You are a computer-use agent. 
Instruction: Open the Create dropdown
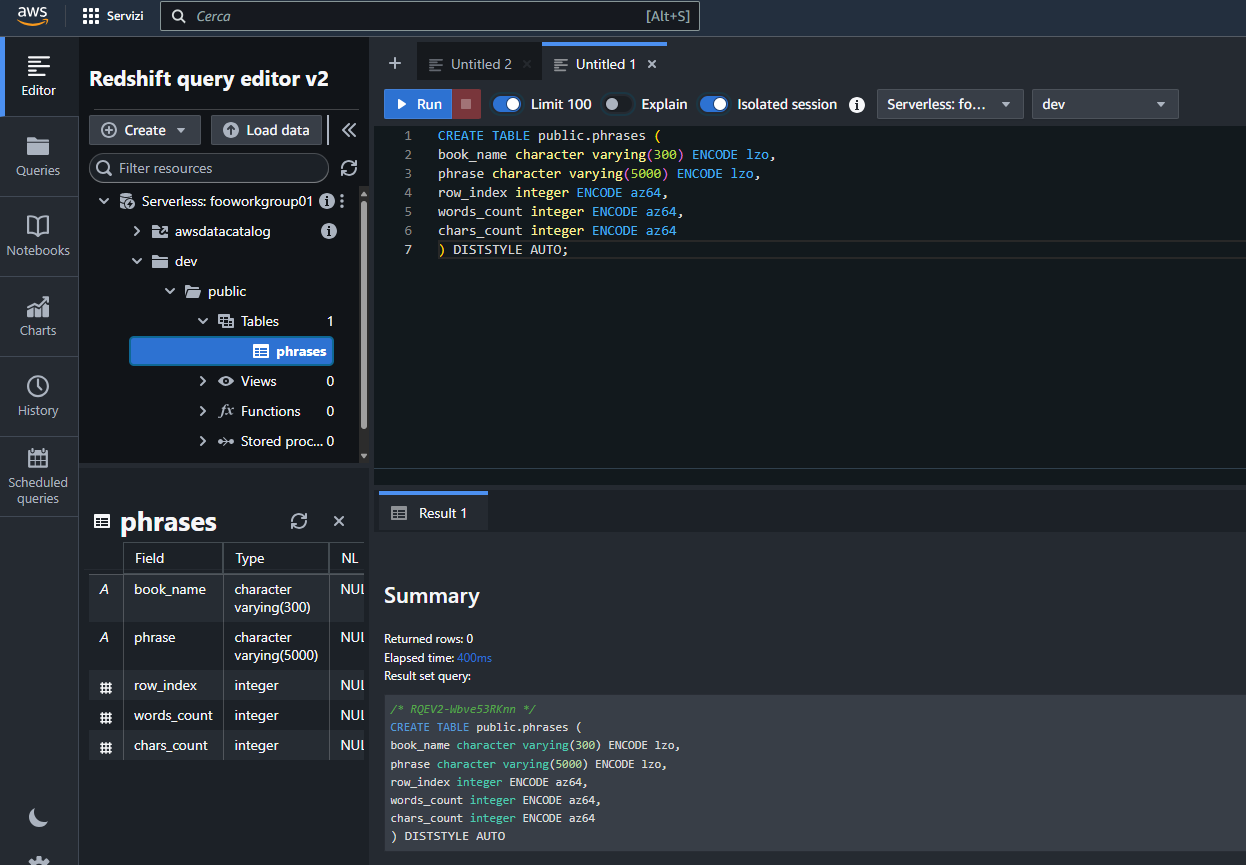[145, 130]
